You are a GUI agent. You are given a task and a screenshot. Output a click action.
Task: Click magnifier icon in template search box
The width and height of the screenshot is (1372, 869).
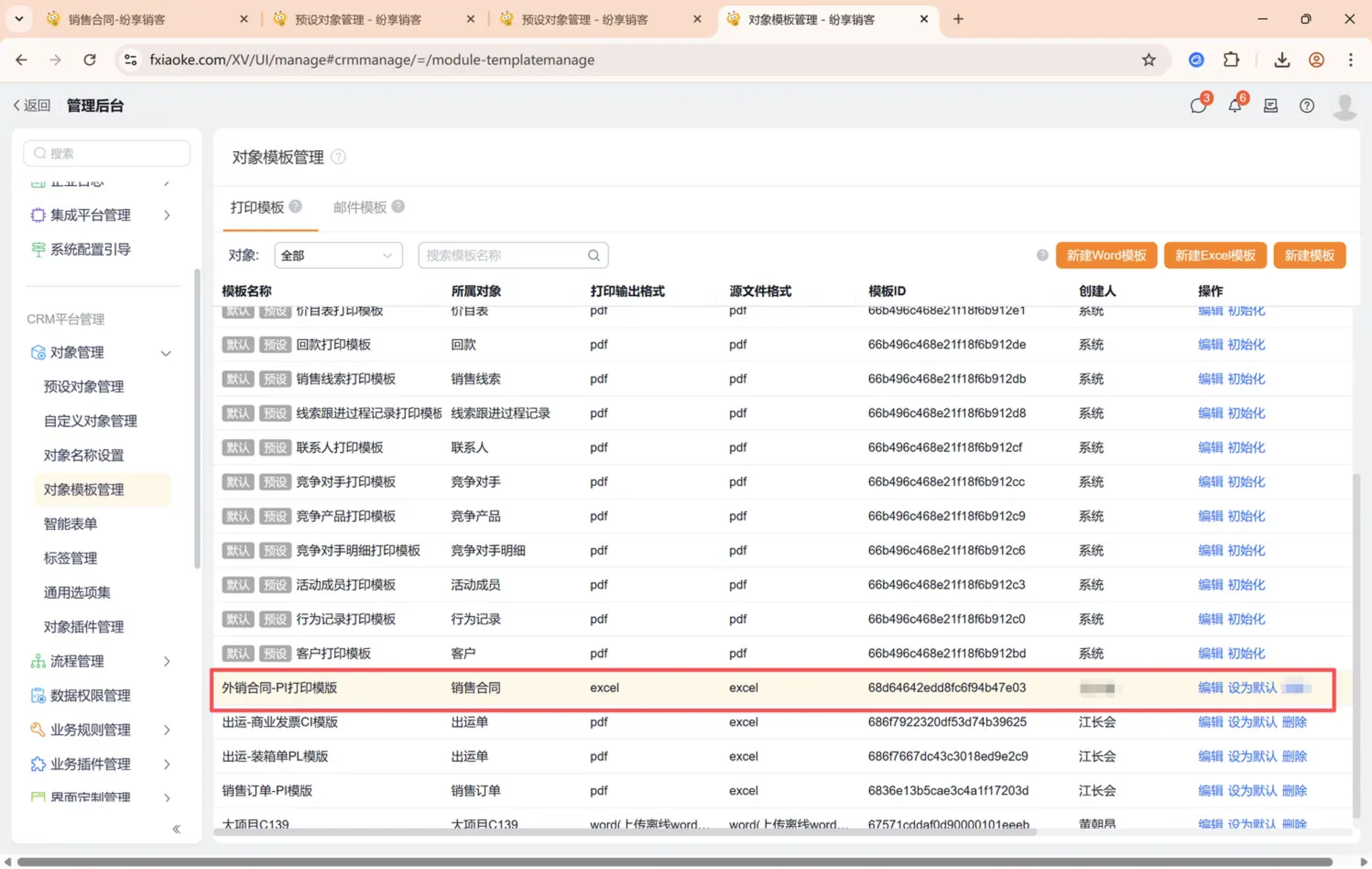tap(594, 255)
